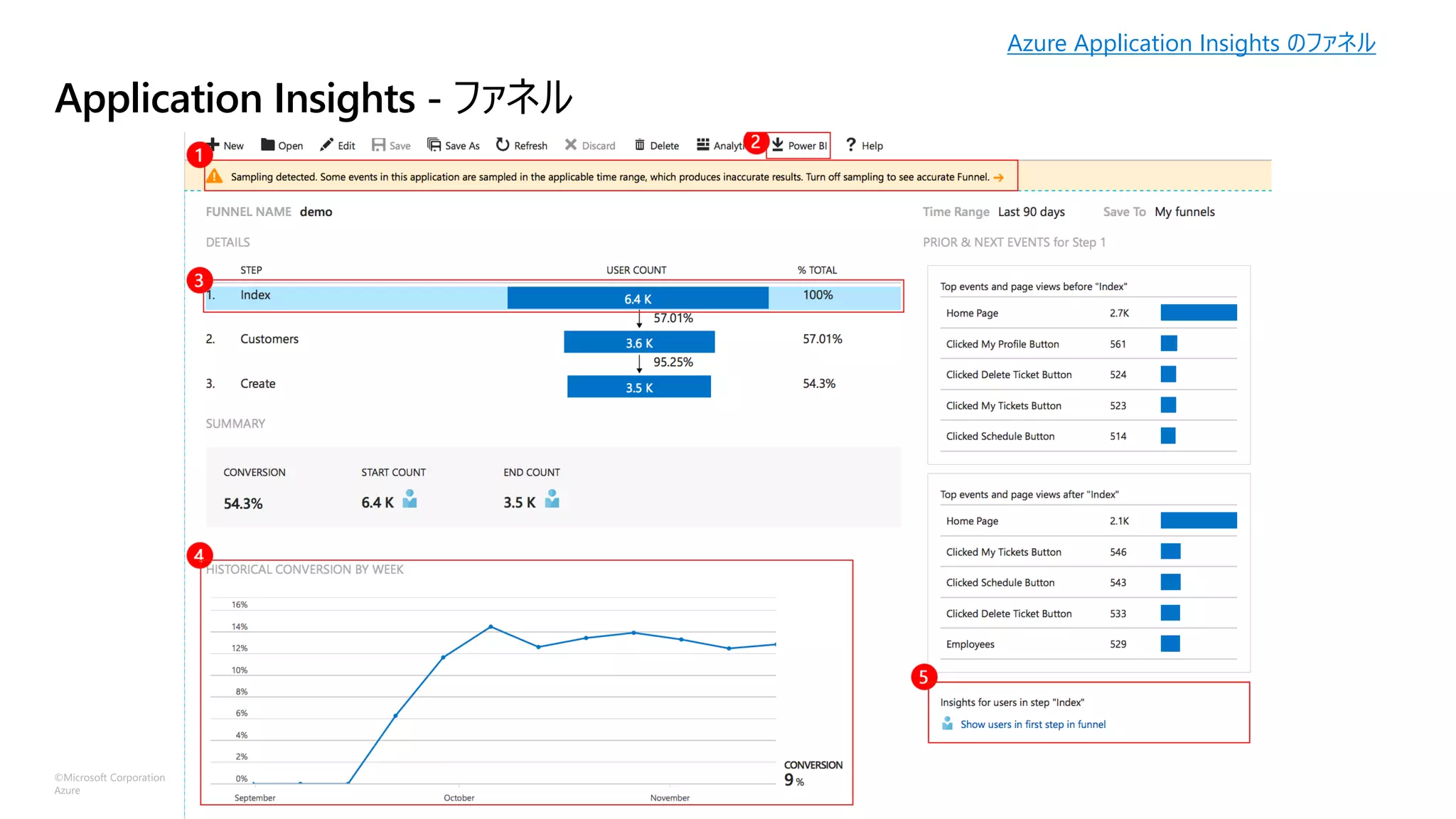Click the Save floppy disk icon
The height and width of the screenshot is (819, 1456).
tap(378, 145)
